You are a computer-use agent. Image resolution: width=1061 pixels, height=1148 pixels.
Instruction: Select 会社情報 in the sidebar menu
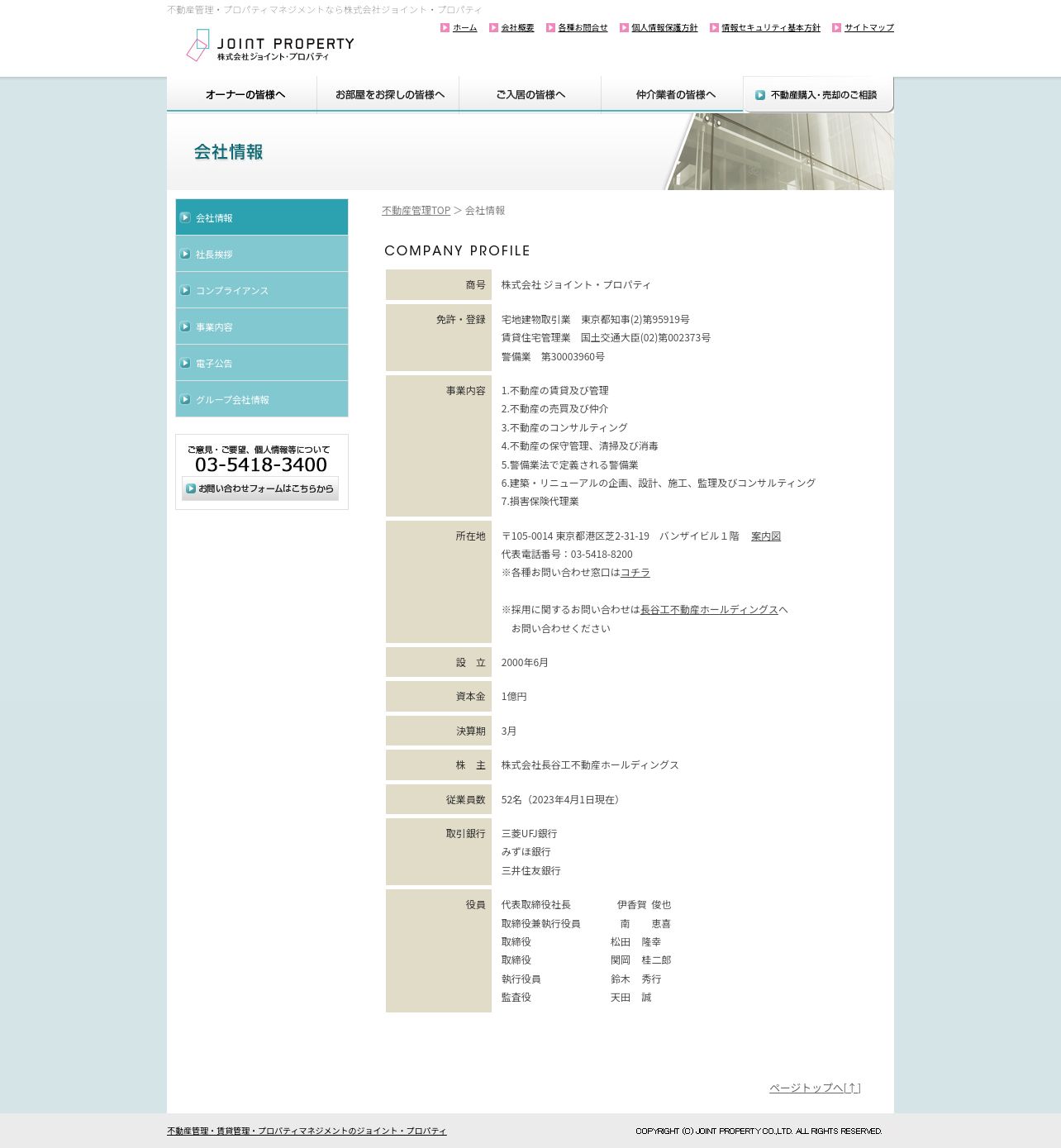[x=262, y=217]
